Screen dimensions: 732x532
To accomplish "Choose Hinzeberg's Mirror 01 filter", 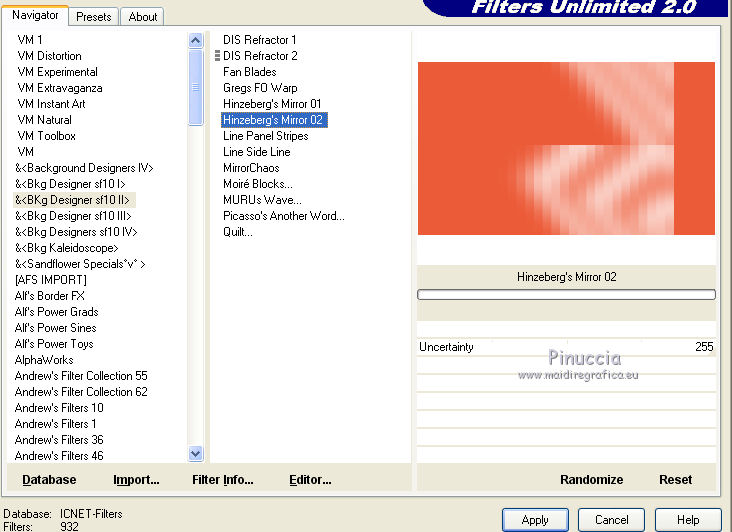I will pyautogui.click(x=272, y=104).
